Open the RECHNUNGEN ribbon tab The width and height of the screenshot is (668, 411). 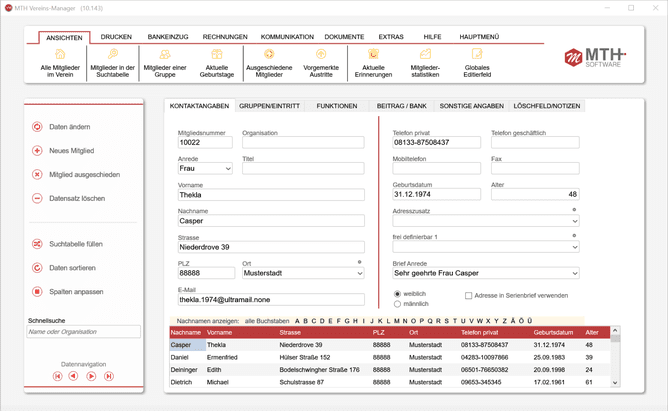[225, 37]
